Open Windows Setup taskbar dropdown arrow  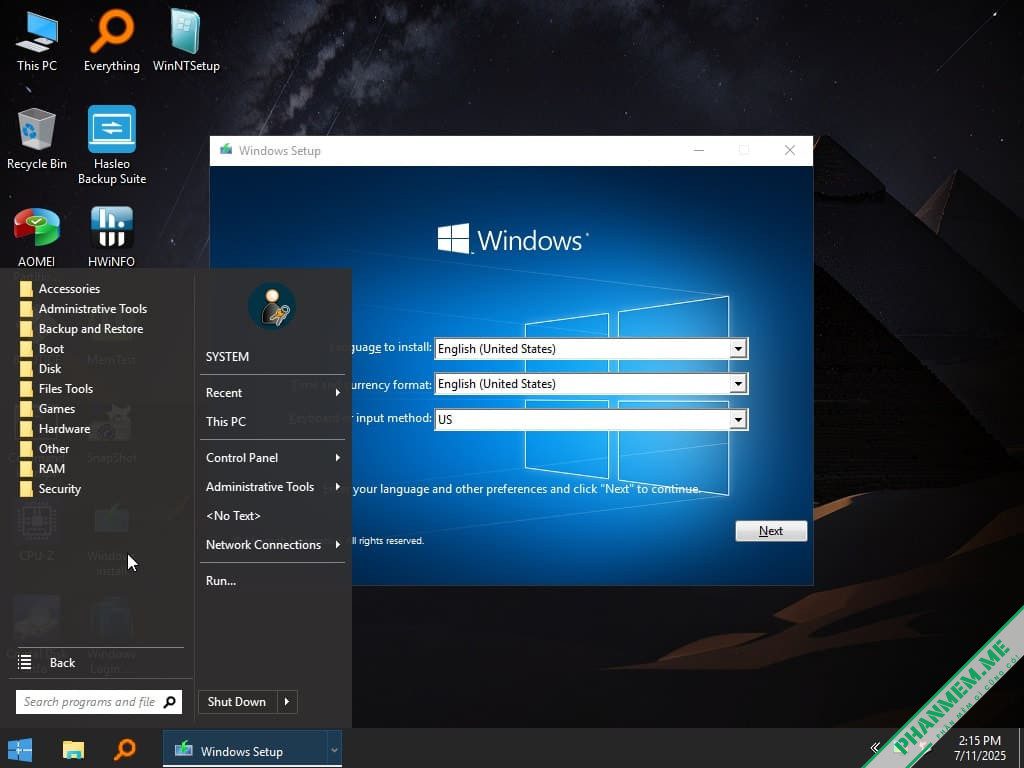click(x=334, y=750)
